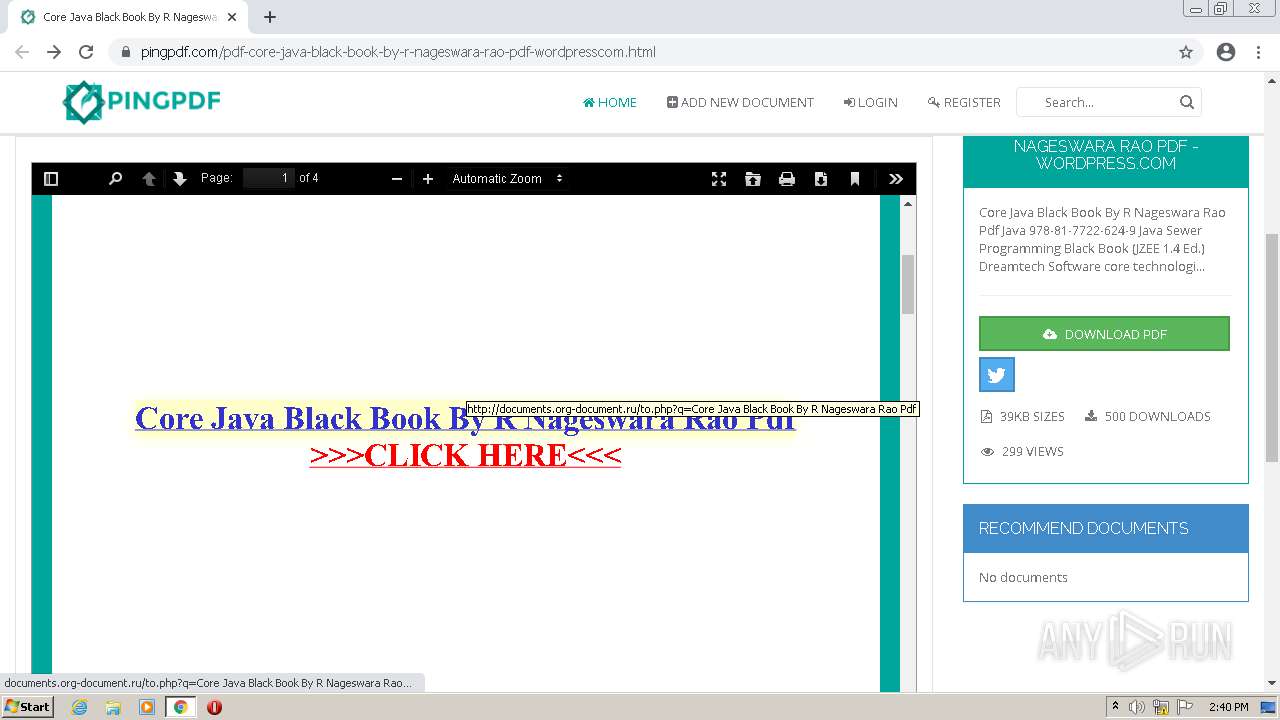
Task: Open media player from taskbar
Action: point(147,707)
